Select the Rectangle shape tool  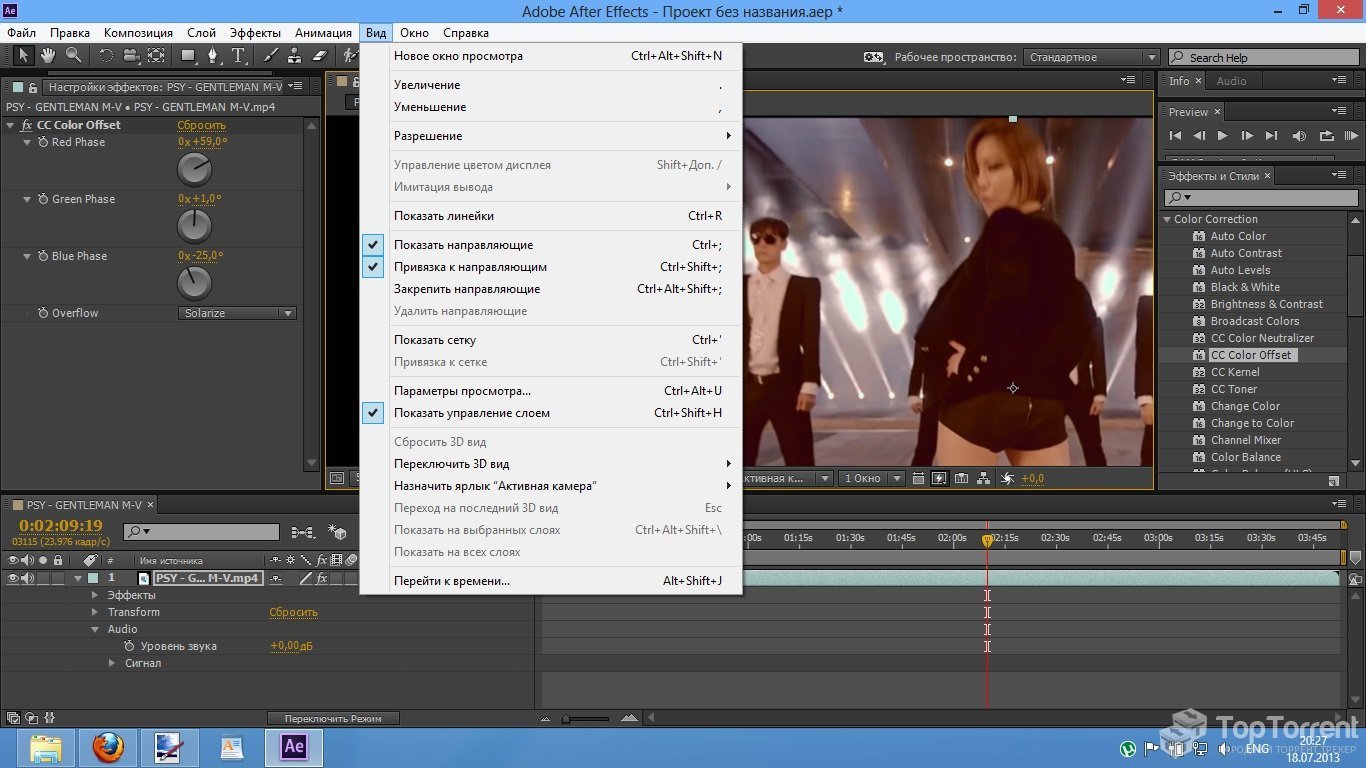click(189, 56)
